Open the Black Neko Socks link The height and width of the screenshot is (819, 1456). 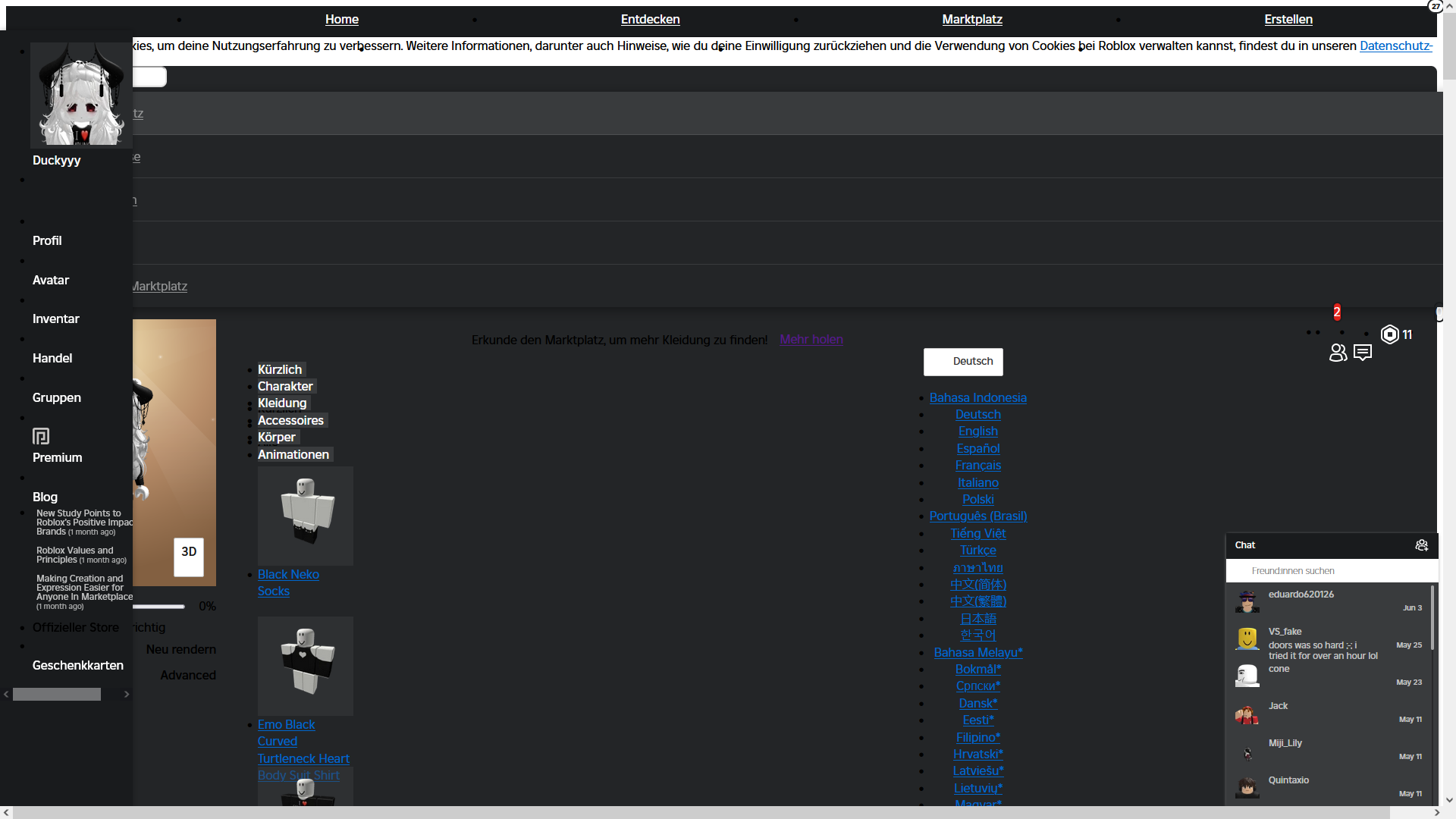pyautogui.click(x=288, y=582)
